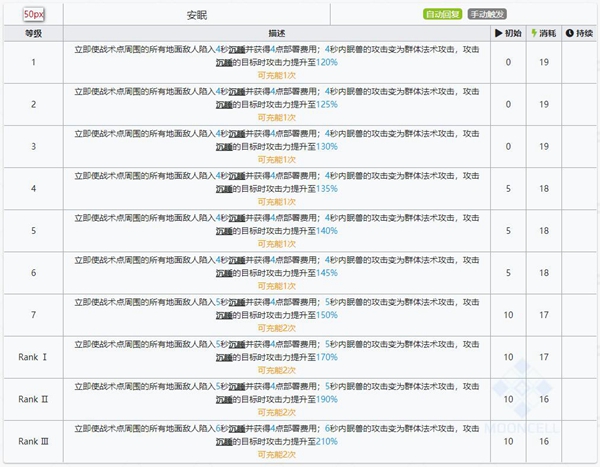Click 可充能2次 text in level 7 row
The image size is (600, 467).
276,327
